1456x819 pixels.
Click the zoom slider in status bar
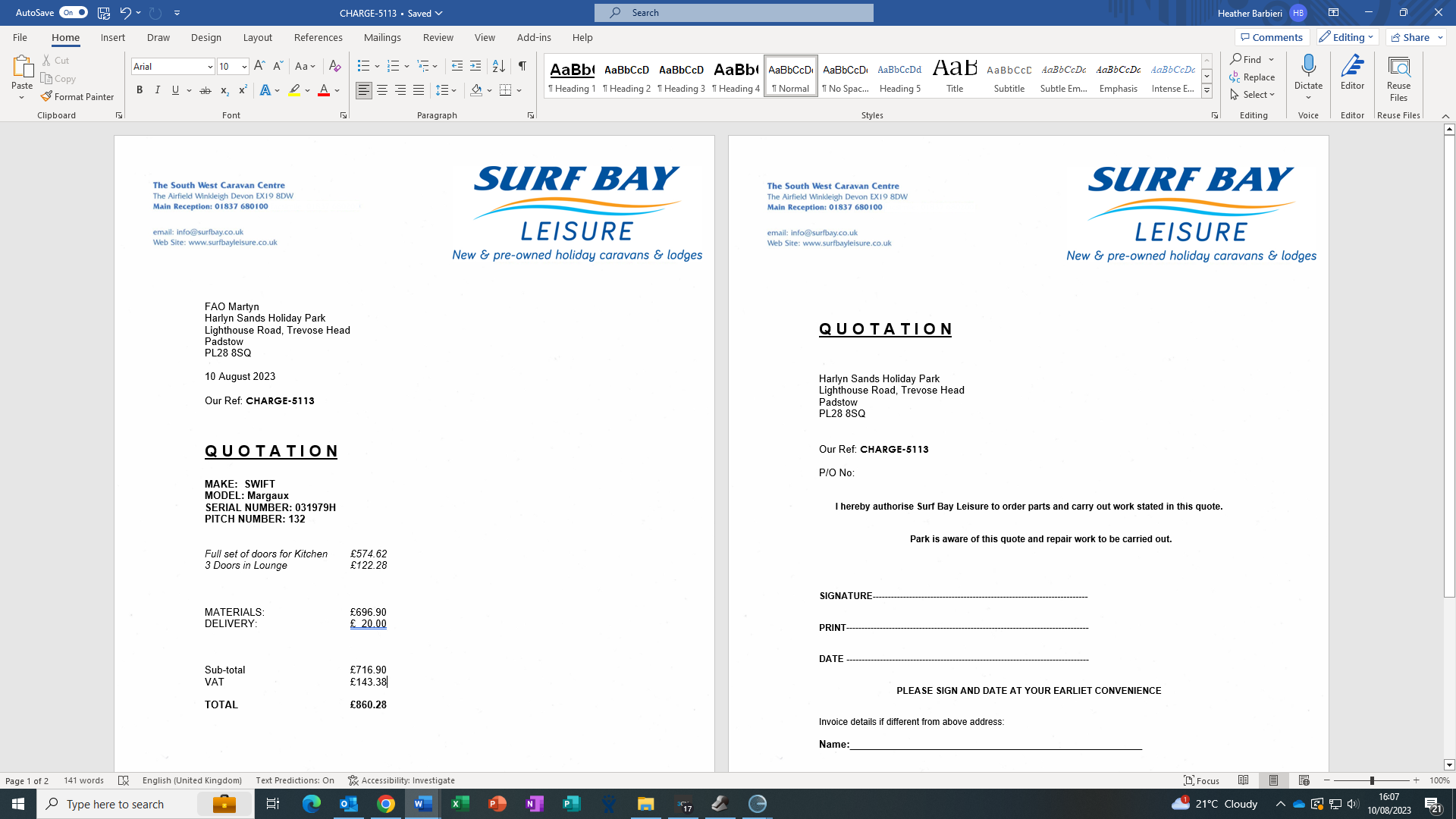pyautogui.click(x=1371, y=780)
